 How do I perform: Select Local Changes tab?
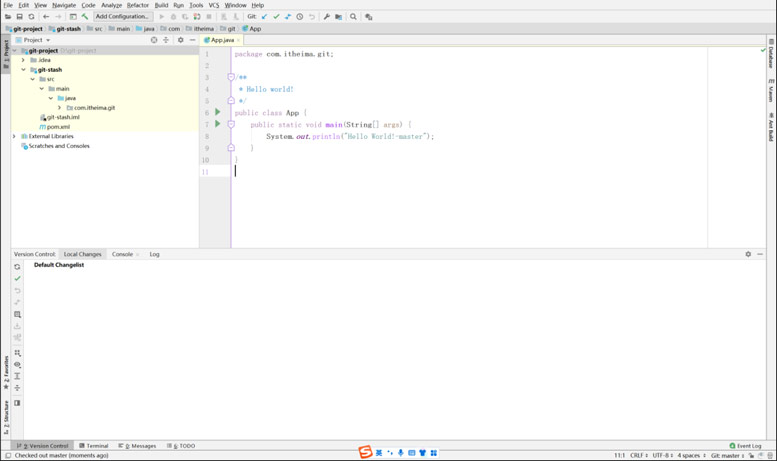point(82,254)
